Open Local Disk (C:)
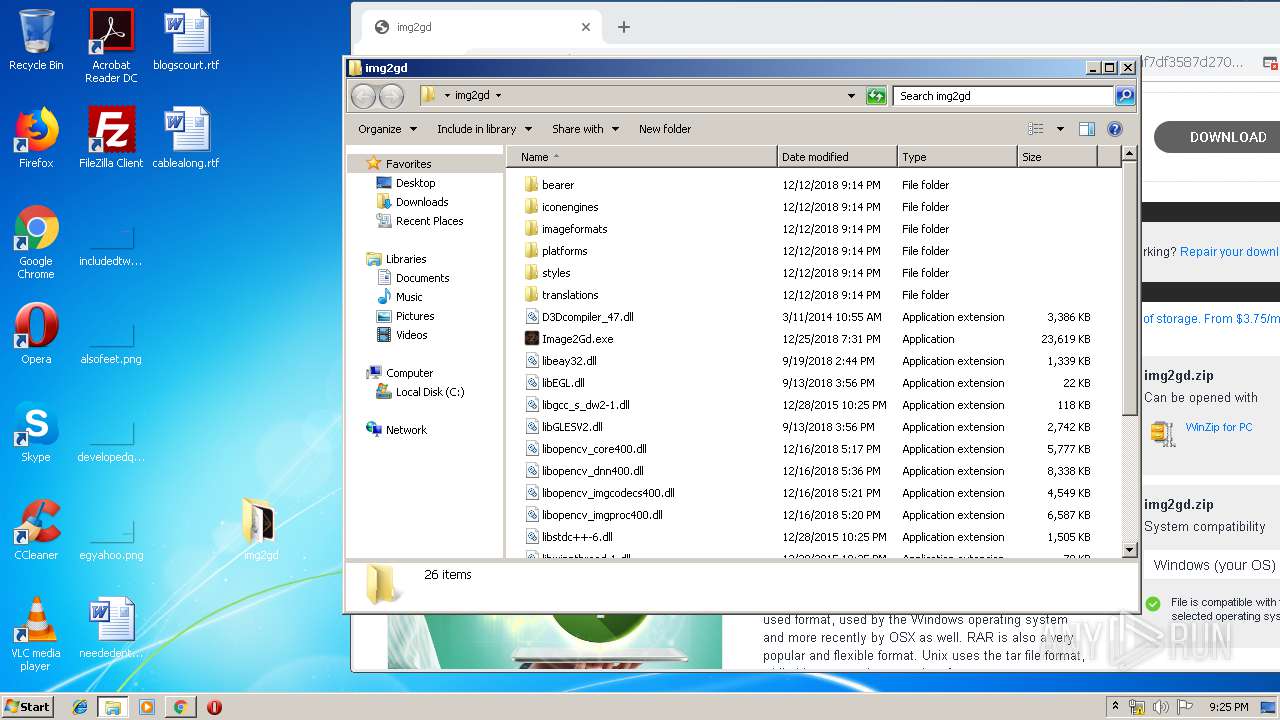Viewport: 1280px width, 720px height. (x=429, y=392)
